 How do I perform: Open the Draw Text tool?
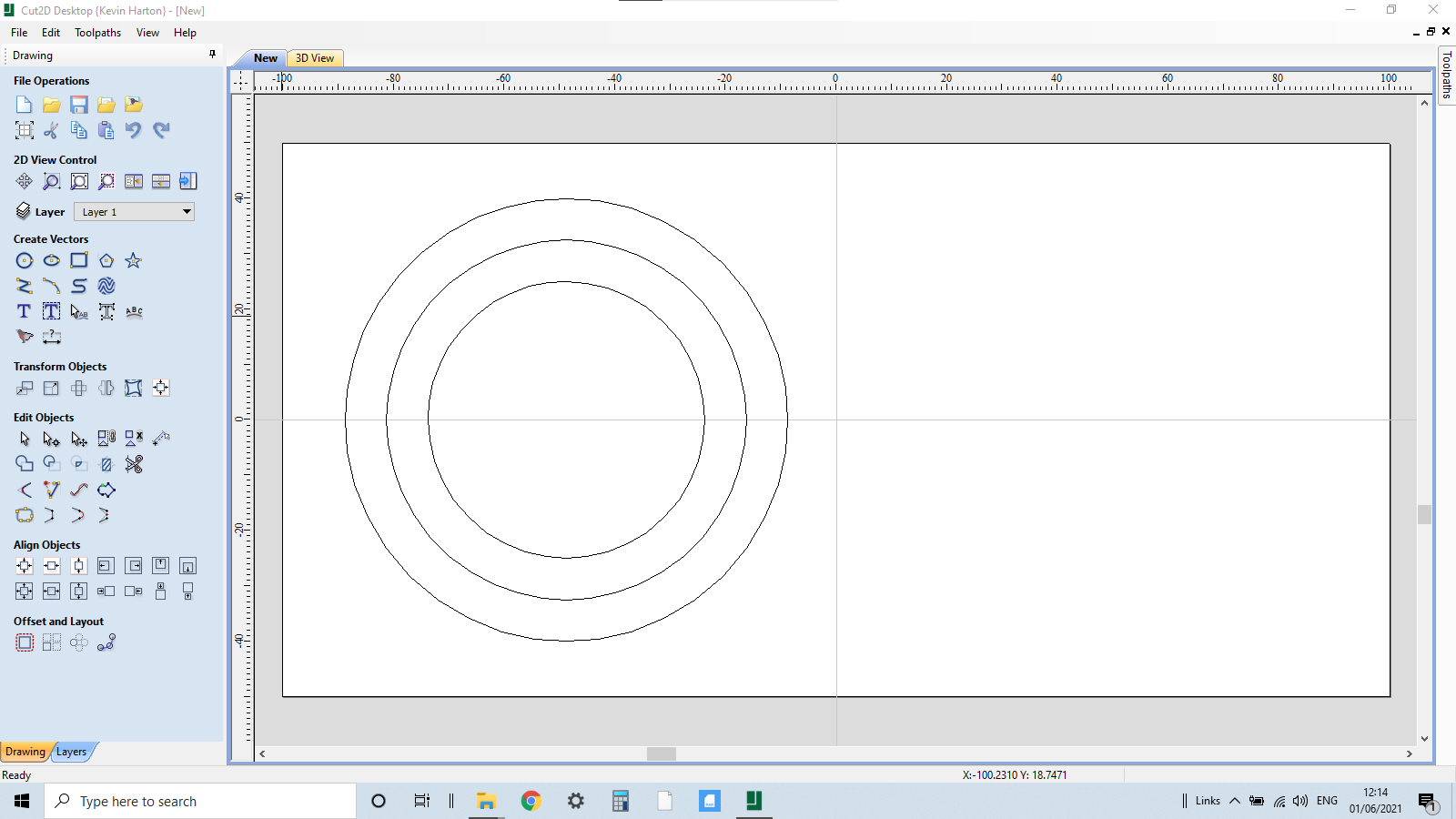pyautogui.click(x=23, y=311)
